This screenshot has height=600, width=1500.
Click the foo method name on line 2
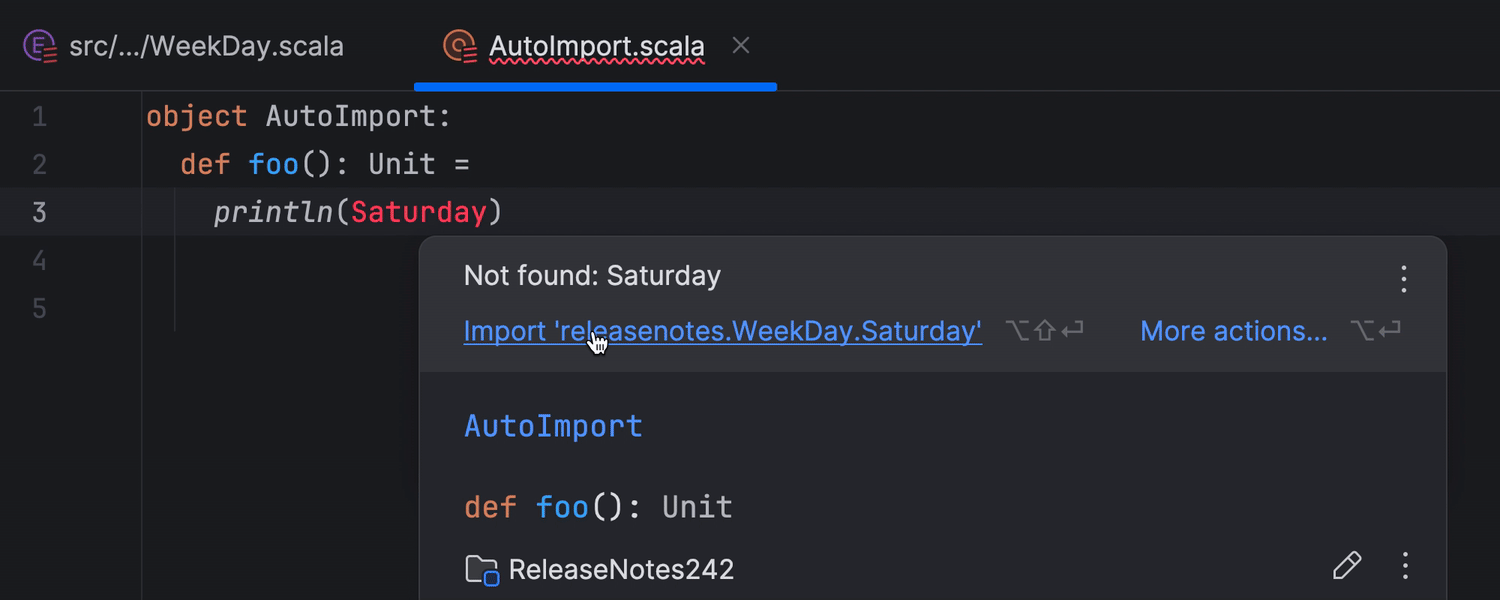(x=273, y=164)
